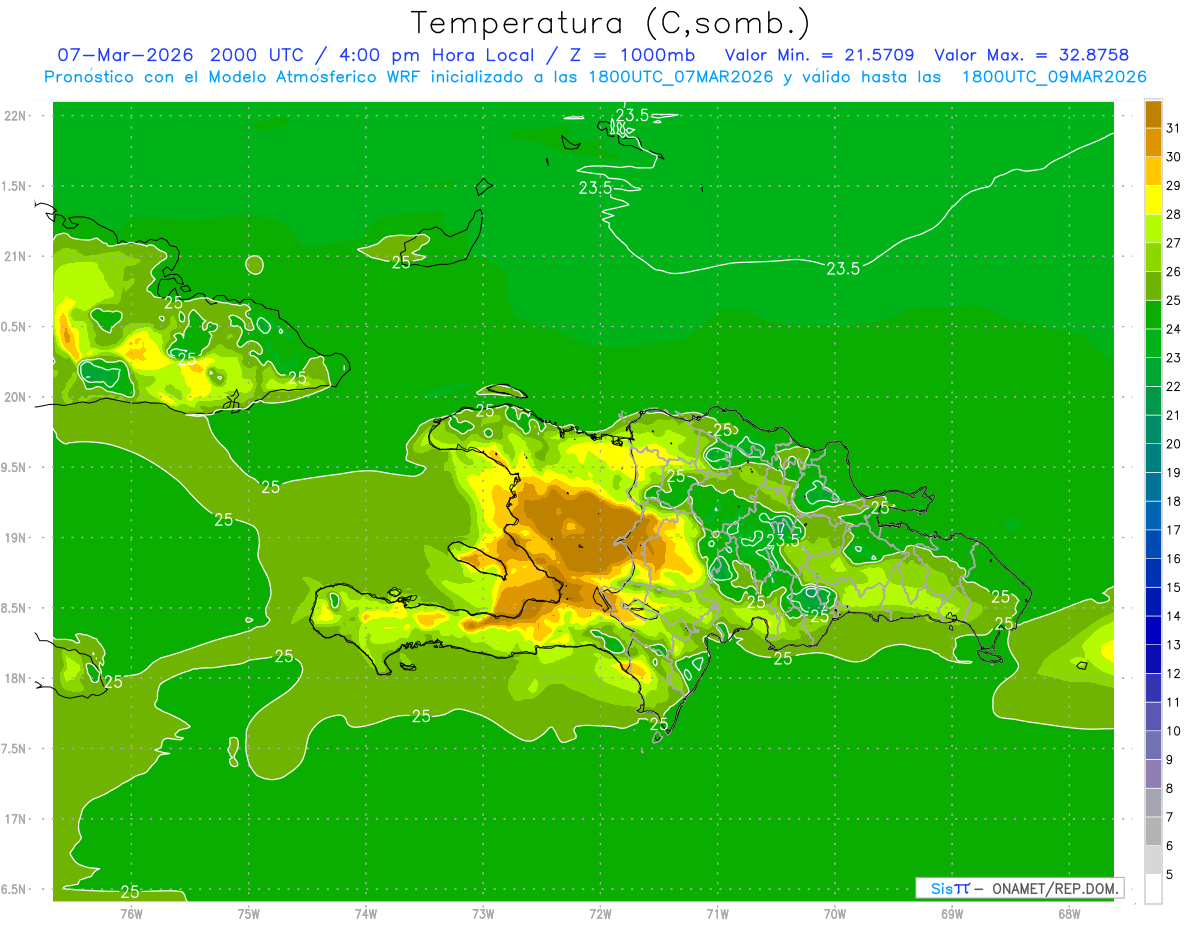The height and width of the screenshot is (927, 1200).
Task: Pick the gray swatch between 6 and 7
Action: click(x=1153, y=831)
